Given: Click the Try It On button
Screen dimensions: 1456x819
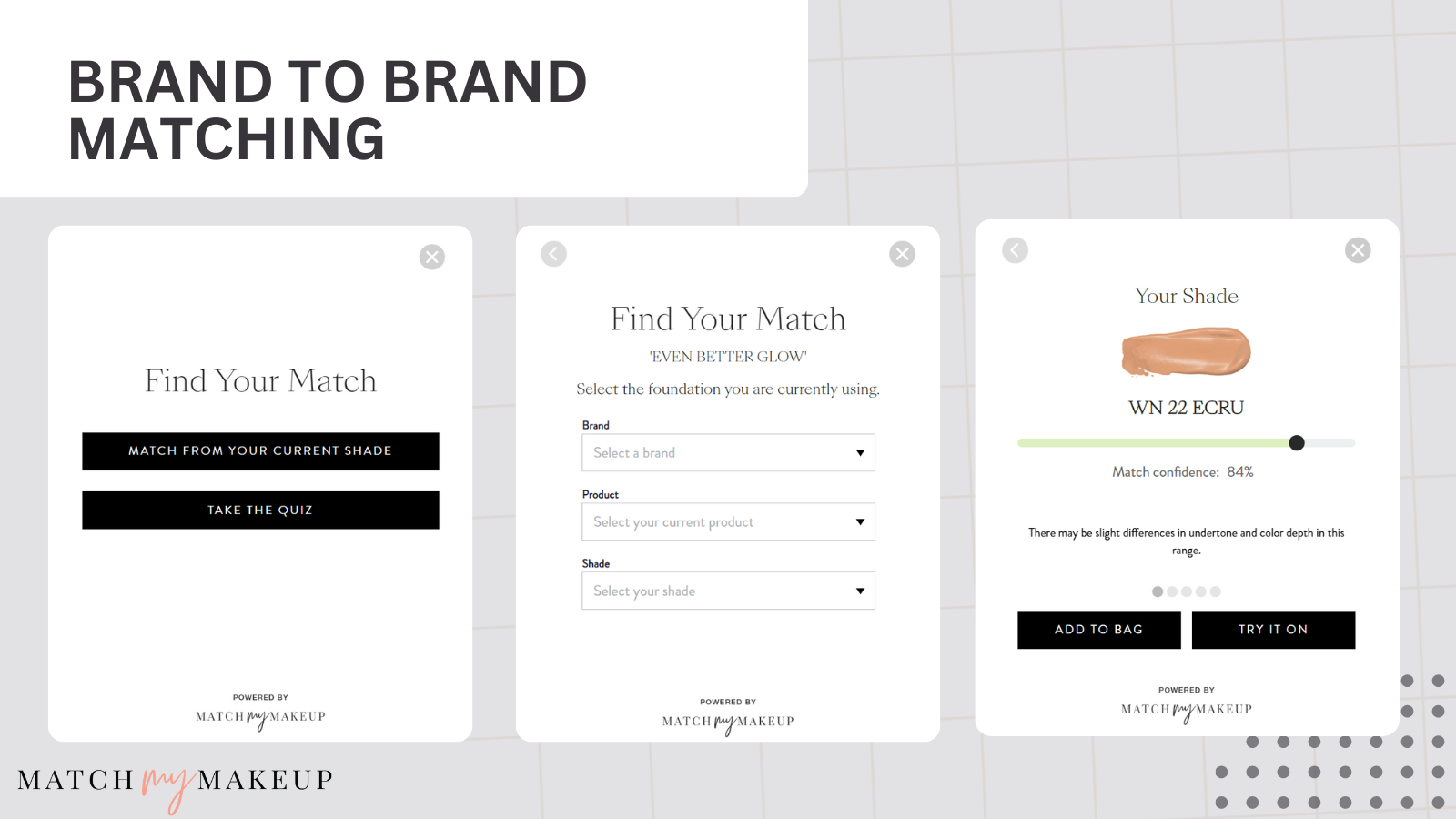Looking at the screenshot, I should point(1273,630).
